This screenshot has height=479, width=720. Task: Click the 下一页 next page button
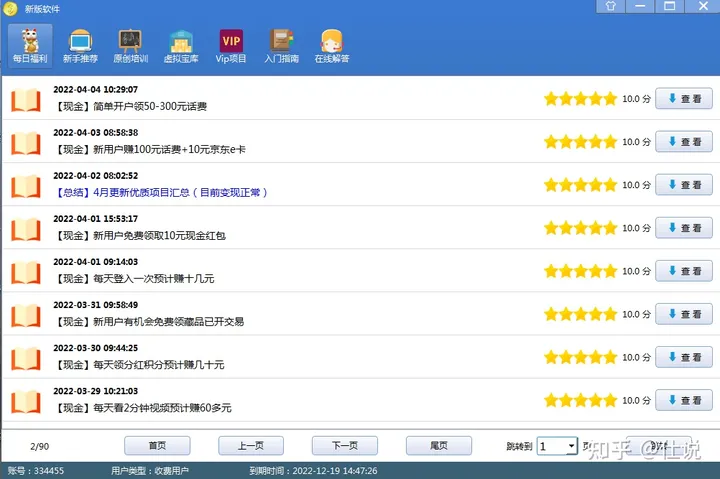pos(344,446)
